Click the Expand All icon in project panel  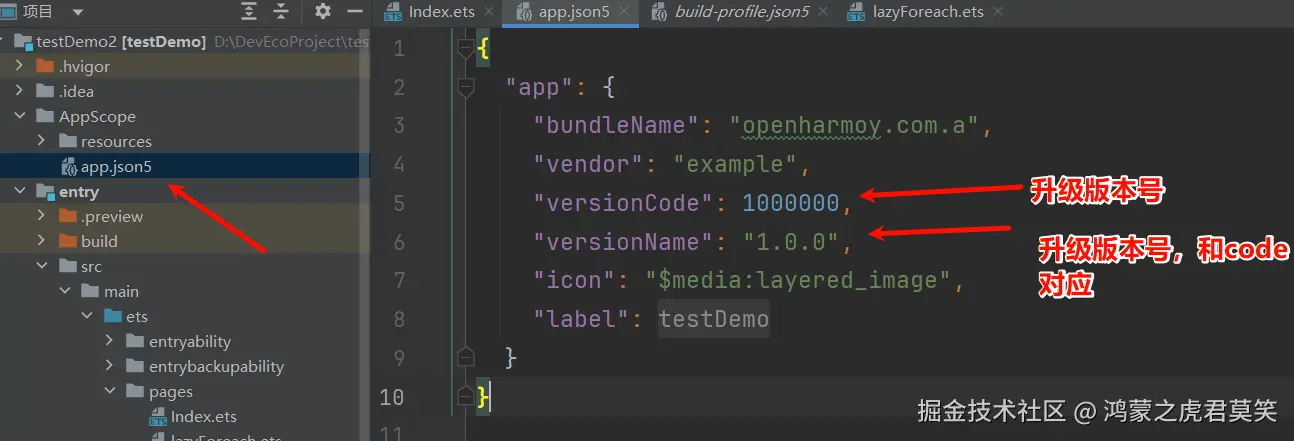[249, 12]
